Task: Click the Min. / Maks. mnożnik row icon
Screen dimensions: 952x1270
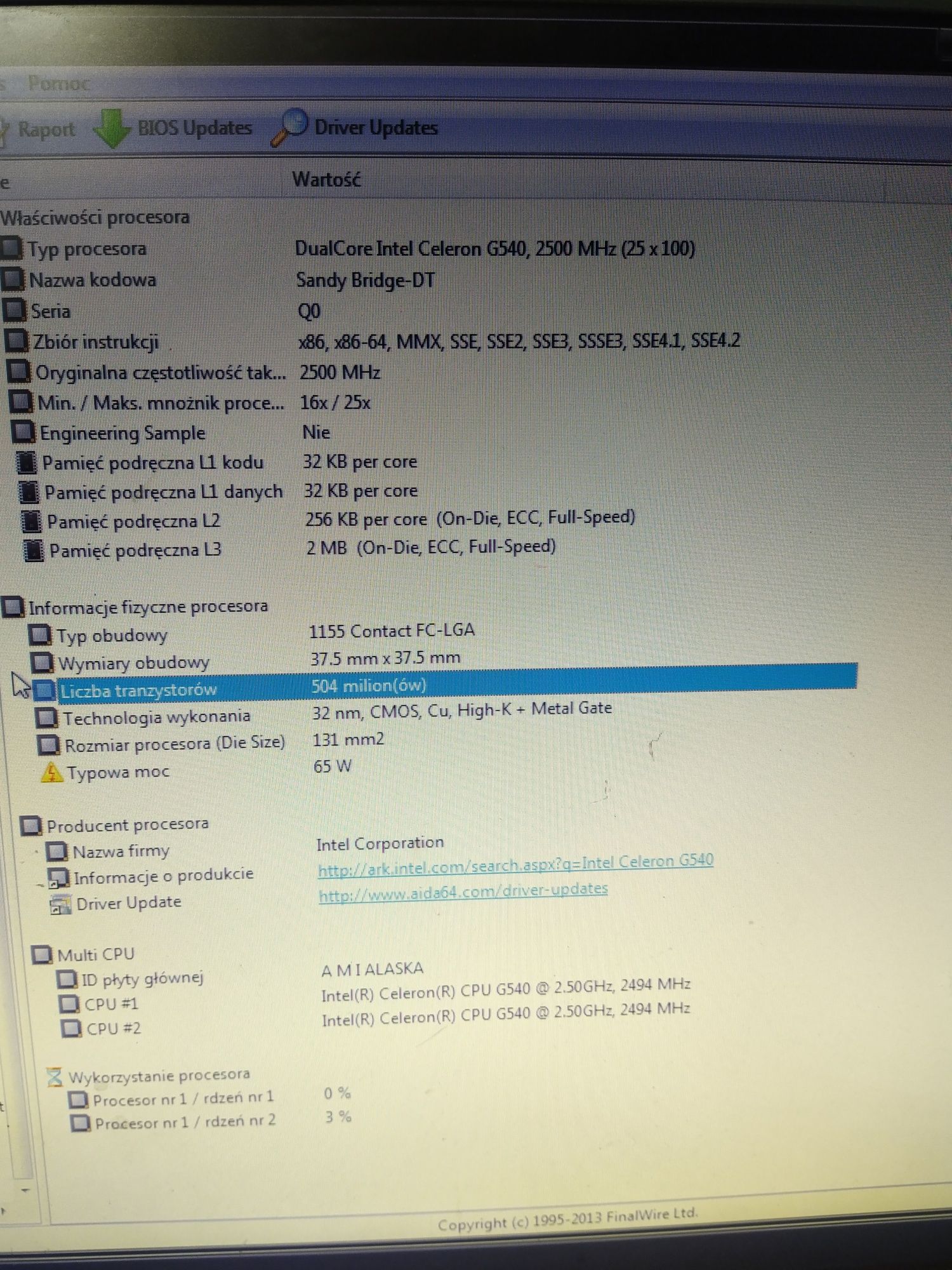Action: click(x=22, y=402)
